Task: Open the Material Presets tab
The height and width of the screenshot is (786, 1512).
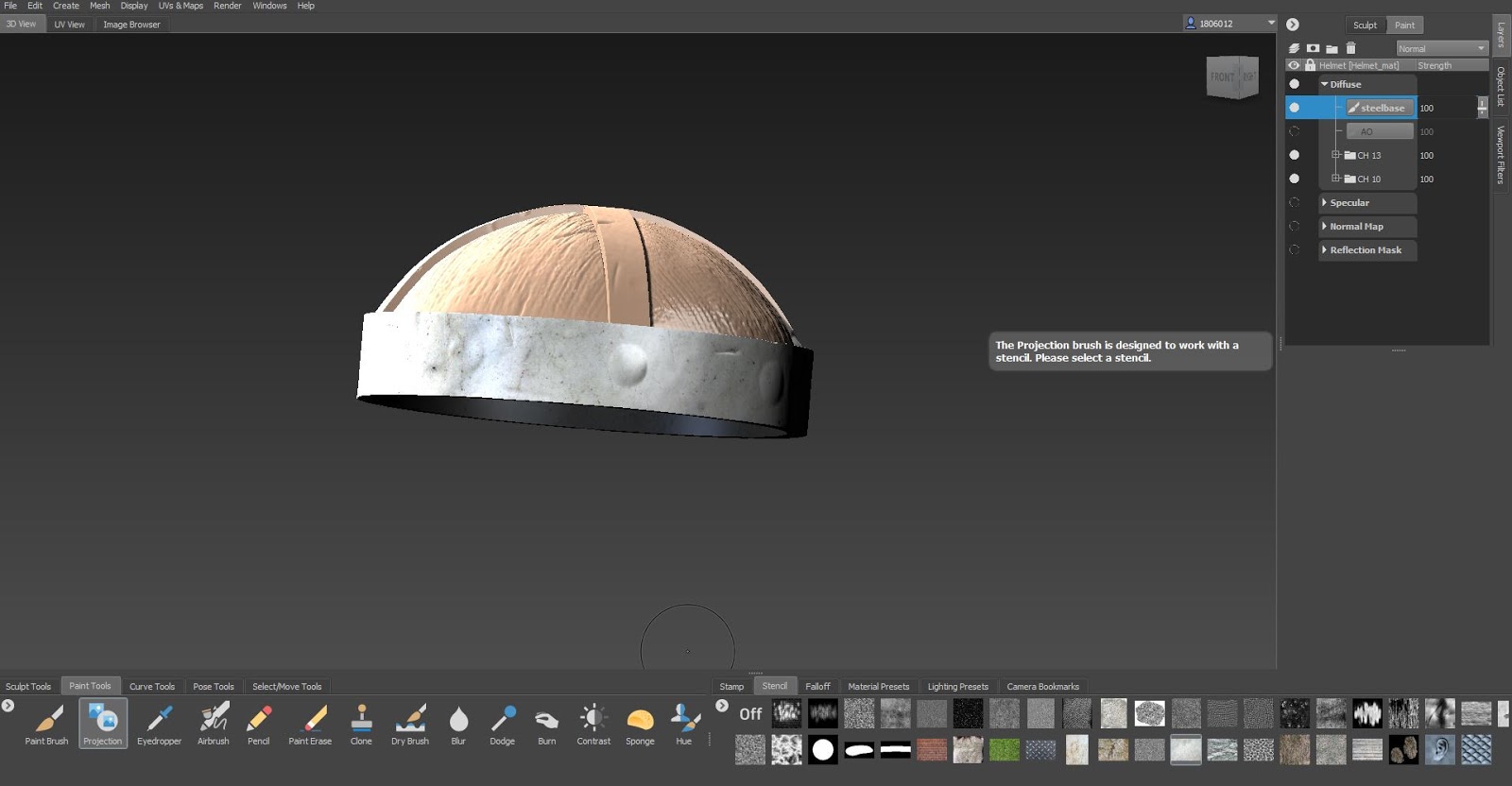Action: click(x=879, y=687)
